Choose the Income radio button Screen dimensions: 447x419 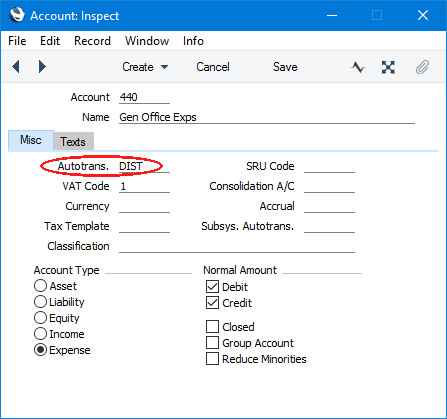[x=40, y=334]
